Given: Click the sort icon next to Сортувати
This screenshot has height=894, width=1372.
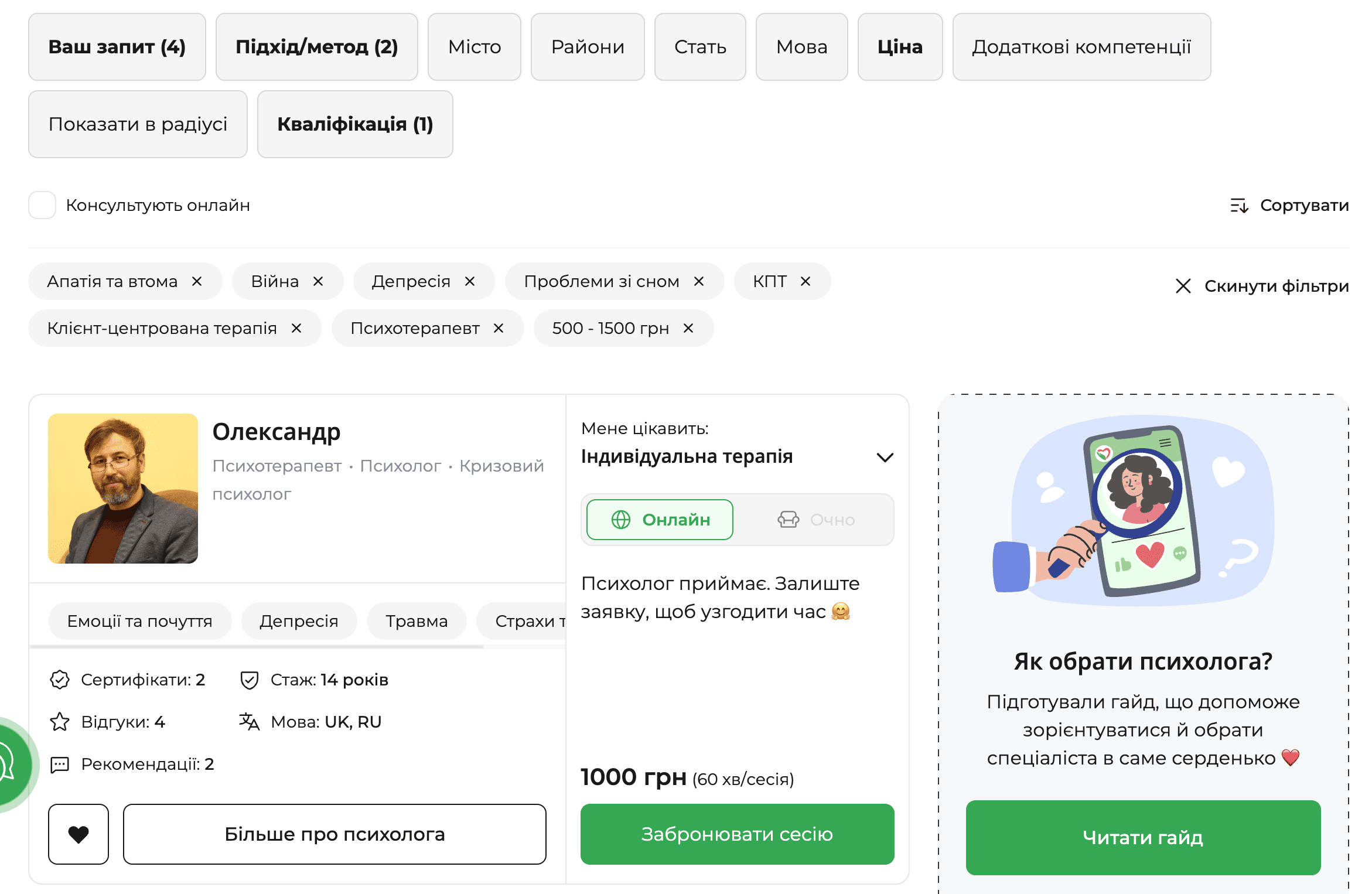Looking at the screenshot, I should coord(1240,205).
